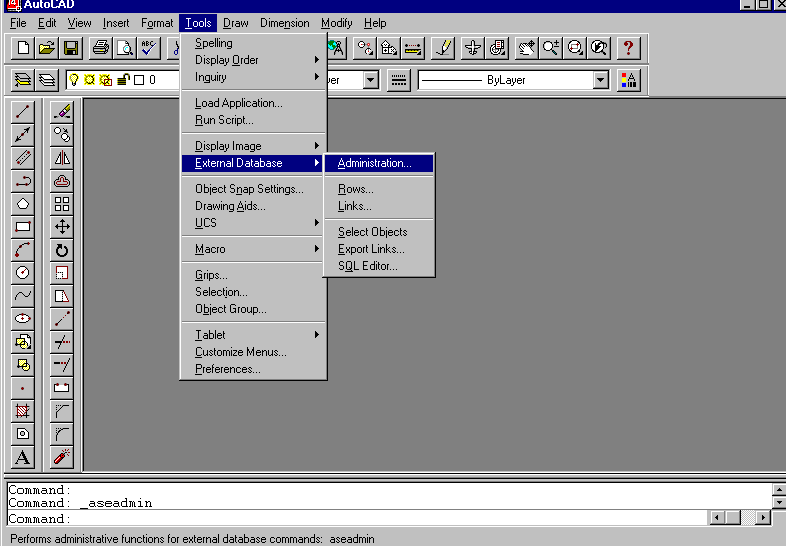Choose Administration... from External Database submenu
The width and height of the screenshot is (786, 546).
(x=379, y=163)
